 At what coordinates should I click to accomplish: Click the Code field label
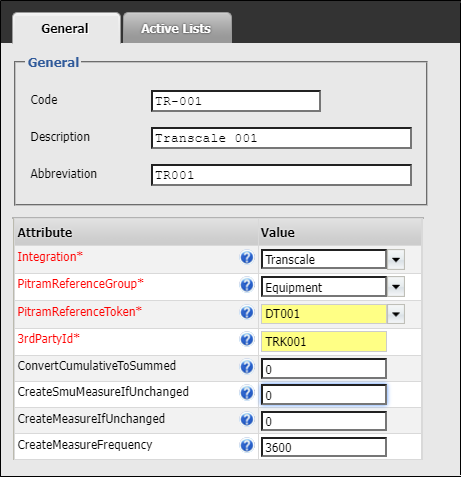pos(44,100)
